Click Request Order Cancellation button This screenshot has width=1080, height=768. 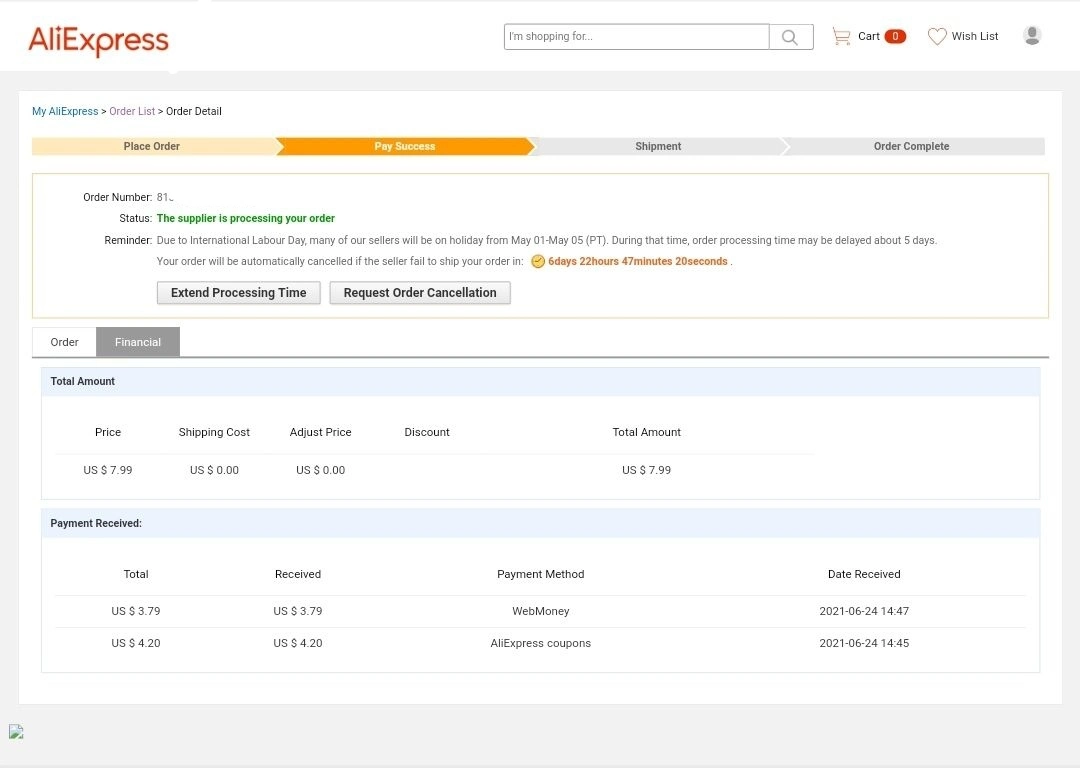click(420, 293)
